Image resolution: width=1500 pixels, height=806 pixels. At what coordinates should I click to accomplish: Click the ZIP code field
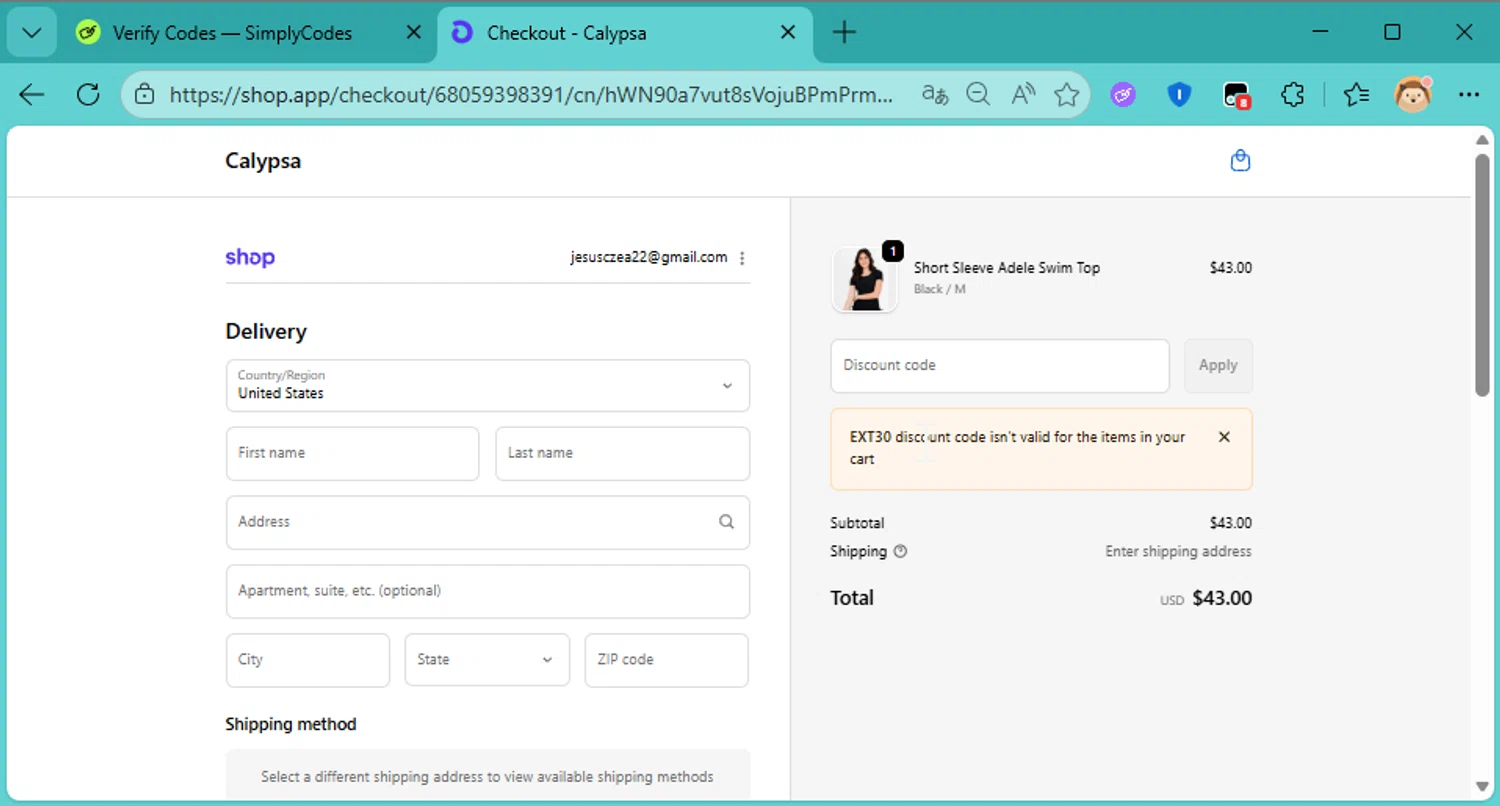point(667,660)
